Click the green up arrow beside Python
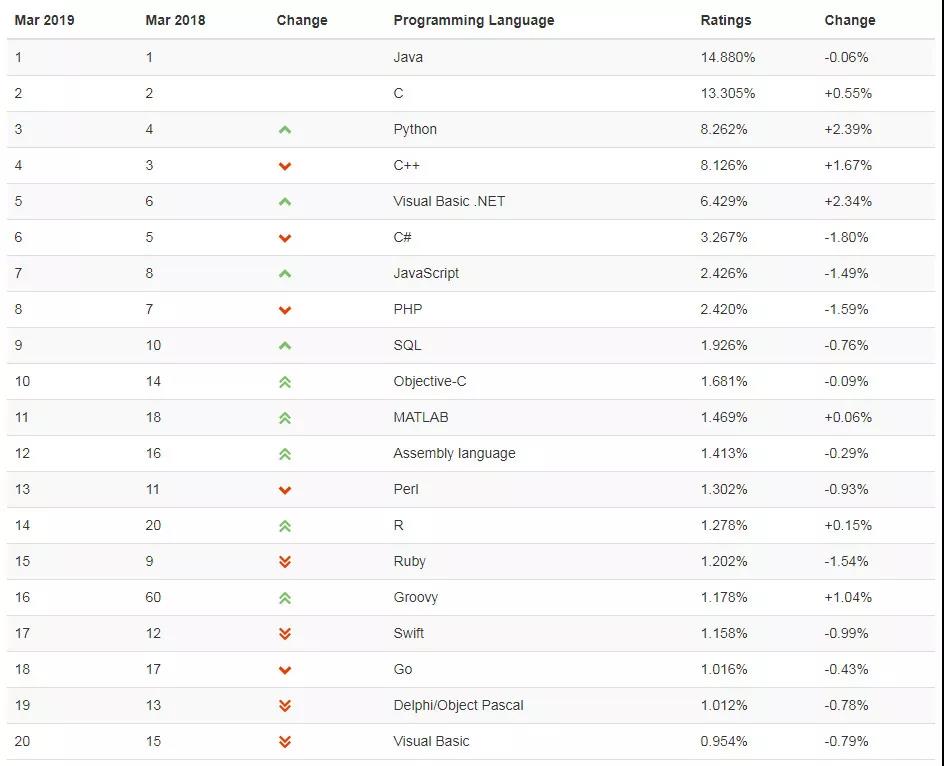The width and height of the screenshot is (944, 766). point(285,129)
